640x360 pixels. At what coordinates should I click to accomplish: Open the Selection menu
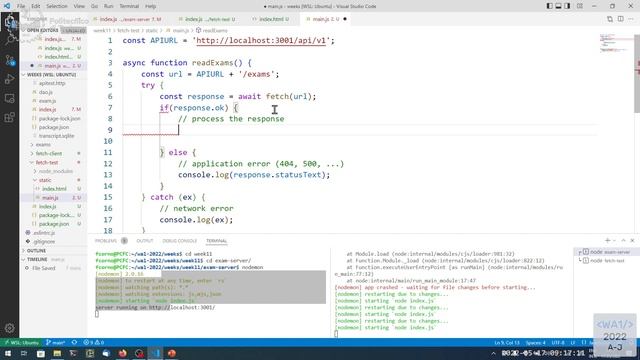pos(57,6)
